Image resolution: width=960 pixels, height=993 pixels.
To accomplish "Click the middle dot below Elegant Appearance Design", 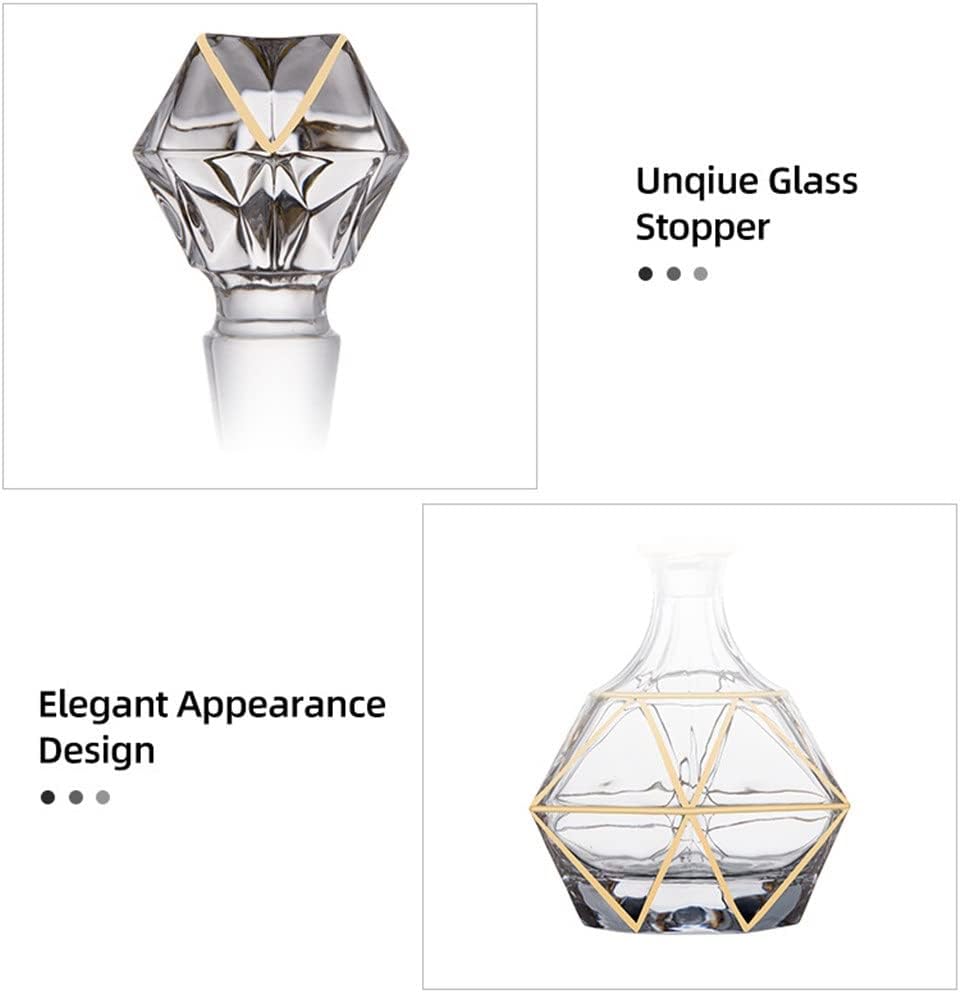I will coord(76,797).
